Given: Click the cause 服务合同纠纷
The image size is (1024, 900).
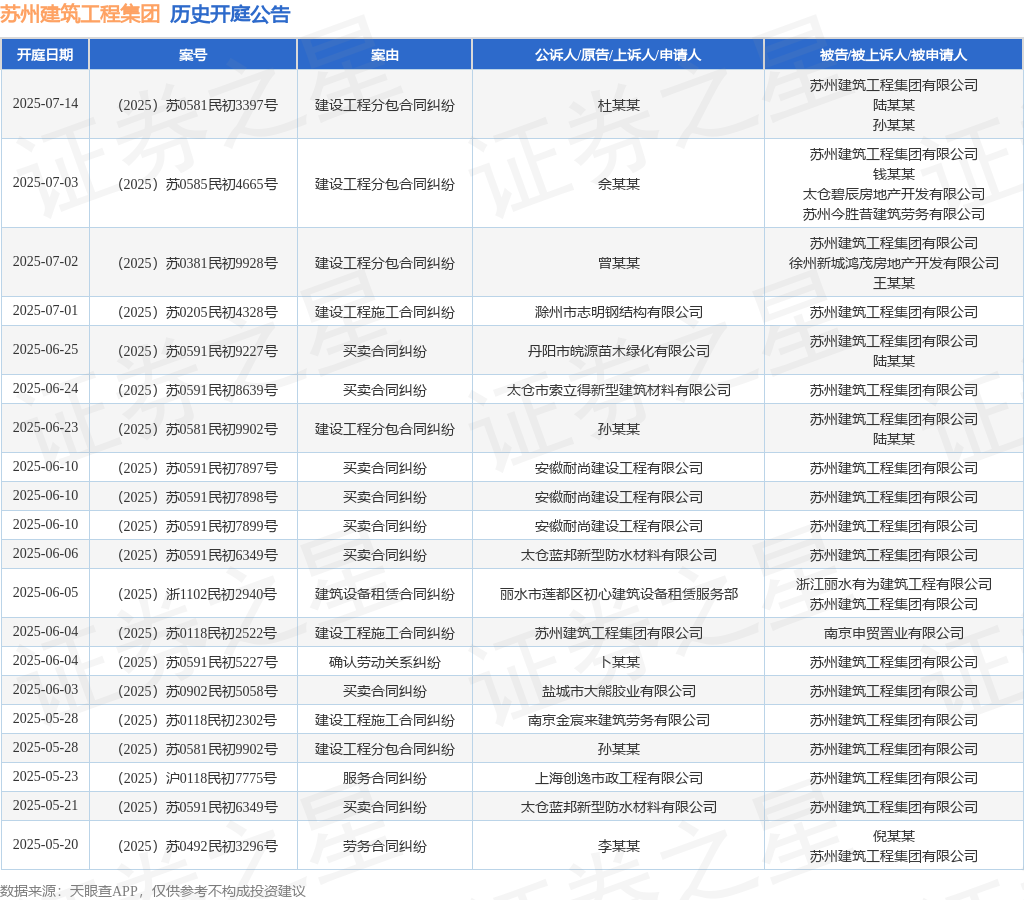Looking at the screenshot, I should [385, 779].
